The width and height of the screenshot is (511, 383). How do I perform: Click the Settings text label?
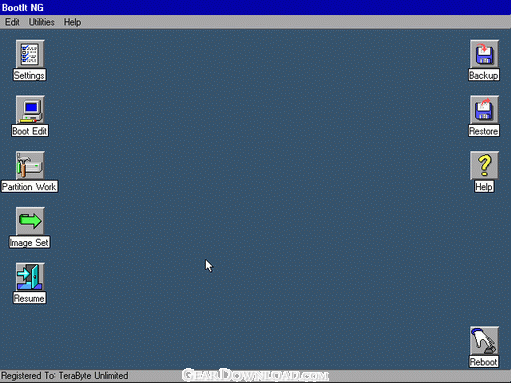[x=29, y=75]
